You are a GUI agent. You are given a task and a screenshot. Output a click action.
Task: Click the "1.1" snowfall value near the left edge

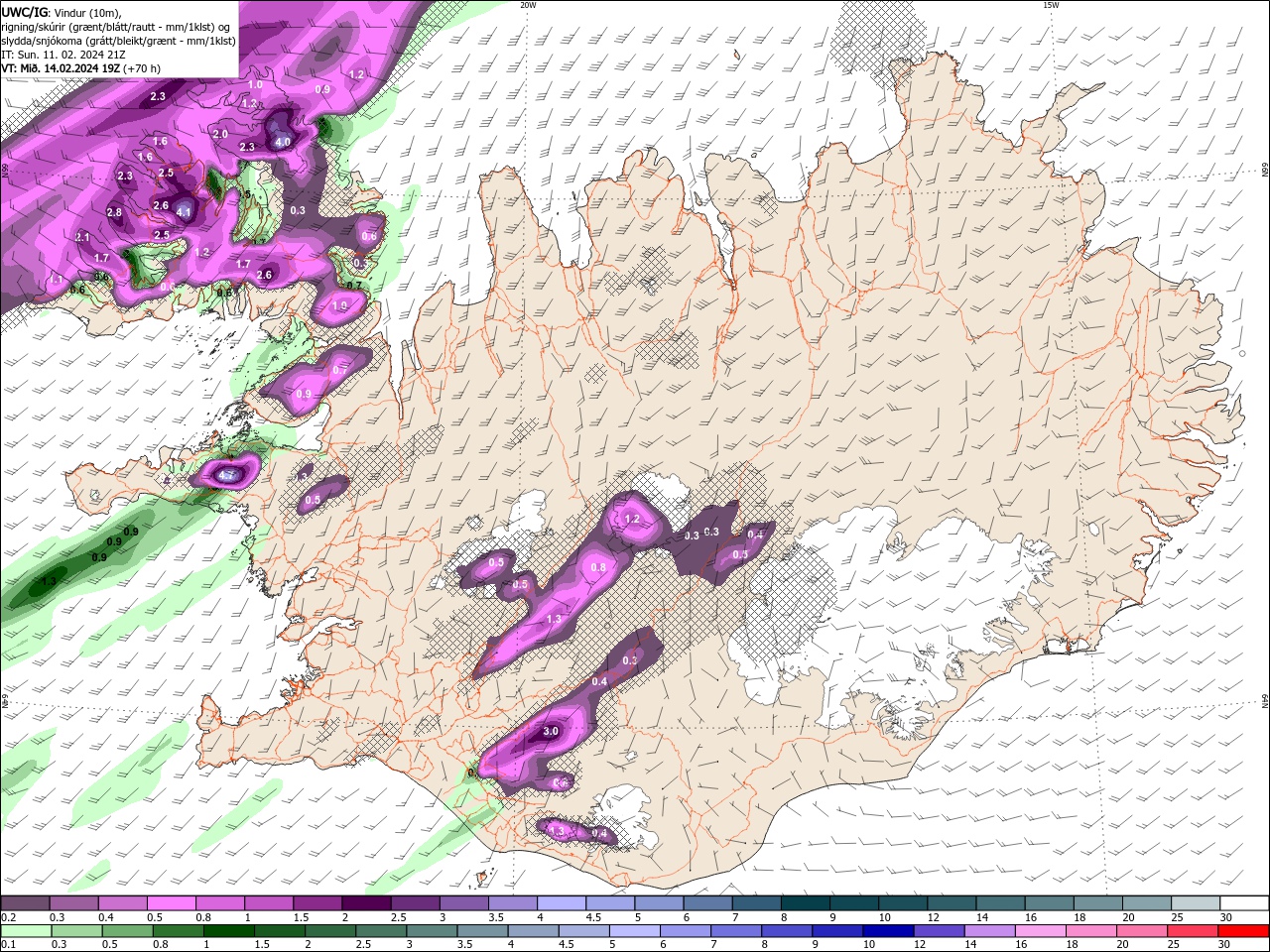57,281
